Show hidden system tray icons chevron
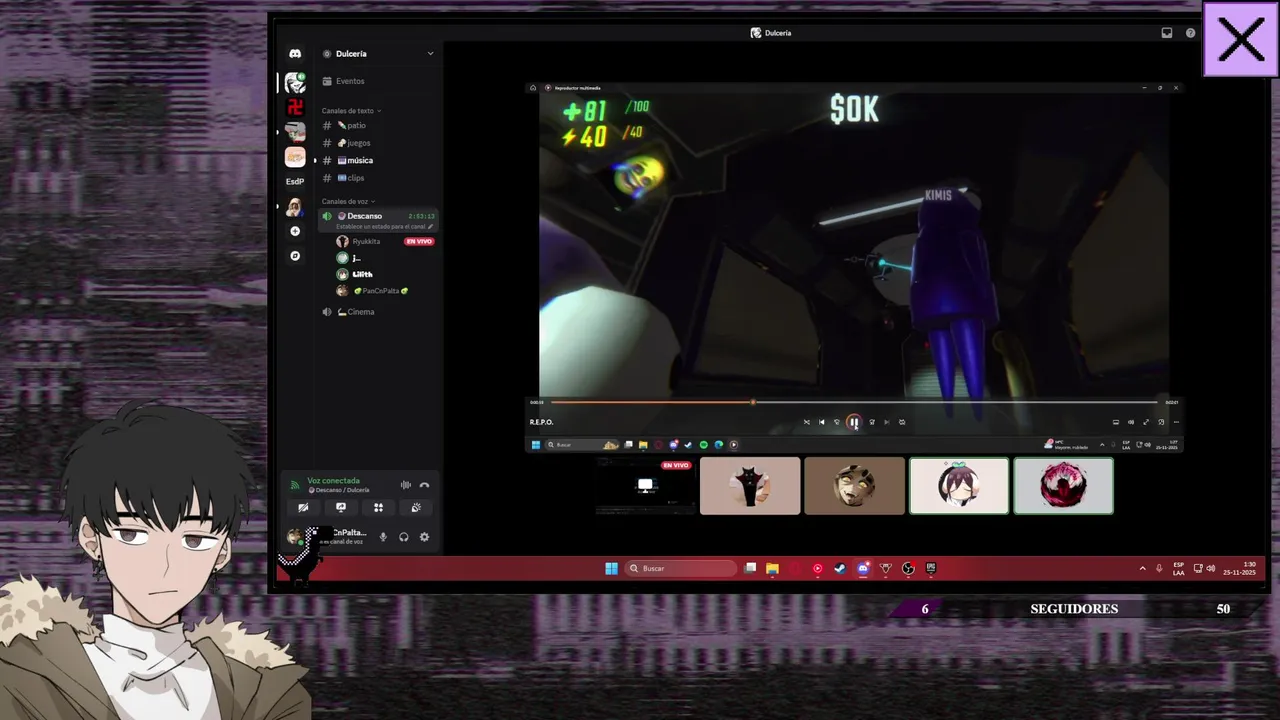Image resolution: width=1280 pixels, height=720 pixels. pyautogui.click(x=1142, y=568)
